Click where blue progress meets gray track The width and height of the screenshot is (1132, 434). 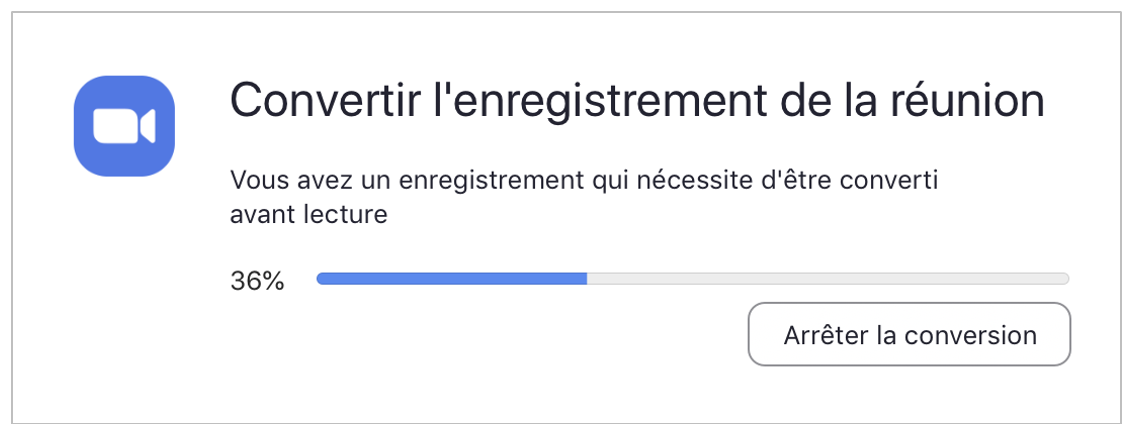tap(586, 279)
